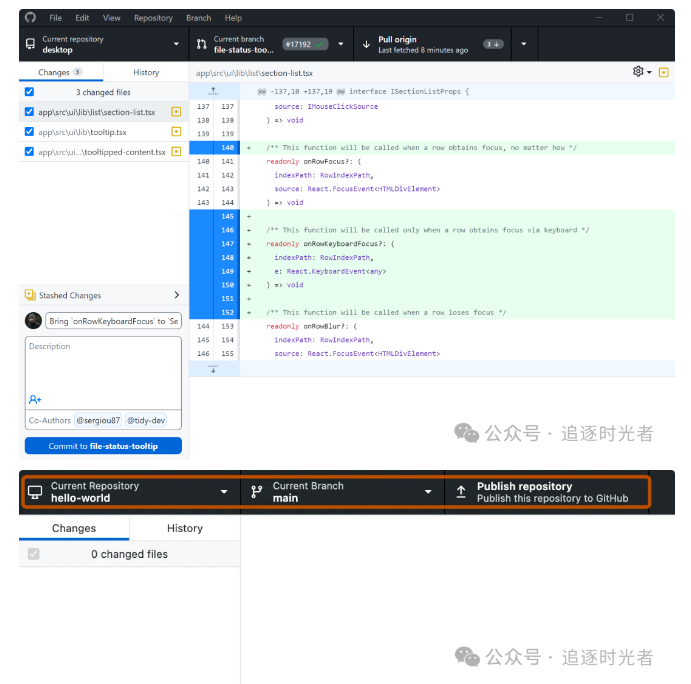Screen dimensions: 691x684
Task: Open the View menu
Action: coord(111,18)
